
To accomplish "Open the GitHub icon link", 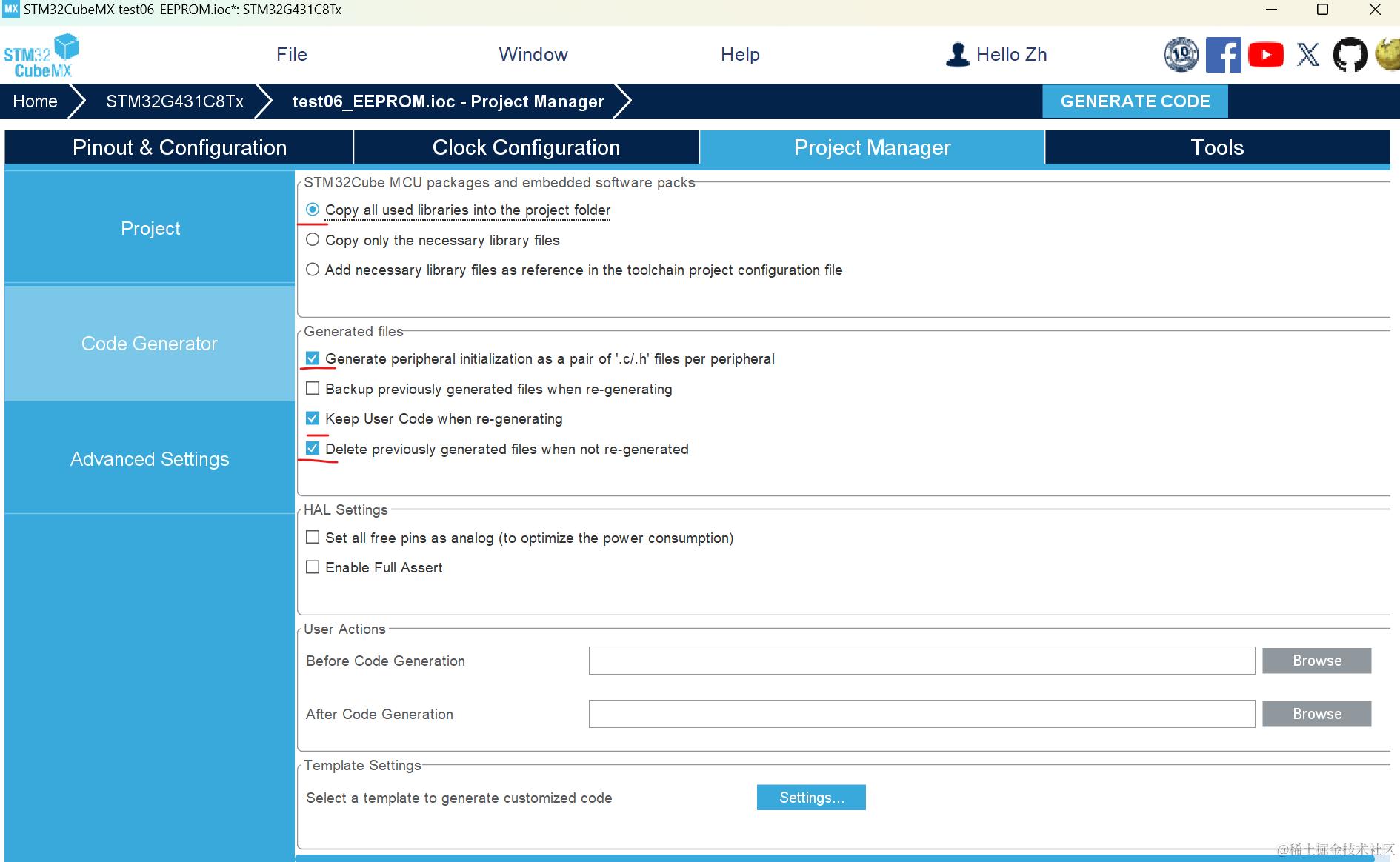I will click(1350, 55).
